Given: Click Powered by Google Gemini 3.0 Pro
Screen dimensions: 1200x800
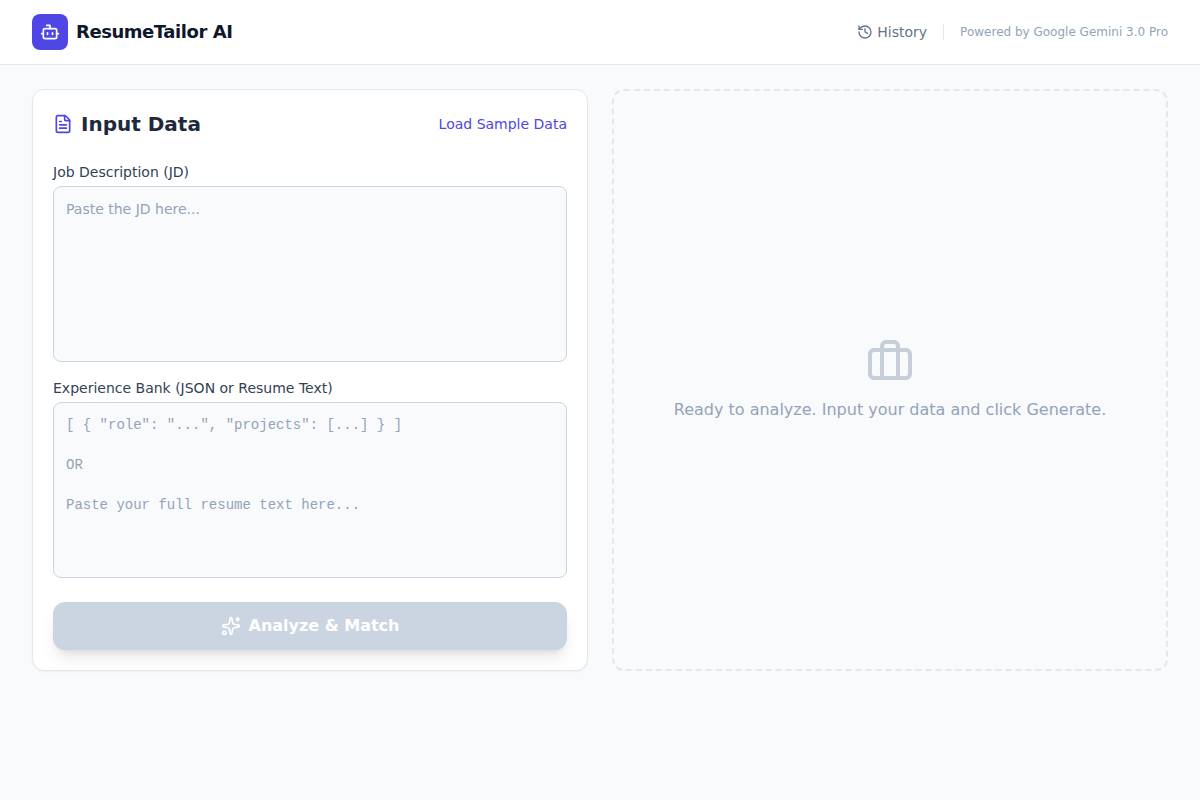Looking at the screenshot, I should point(1063,31).
